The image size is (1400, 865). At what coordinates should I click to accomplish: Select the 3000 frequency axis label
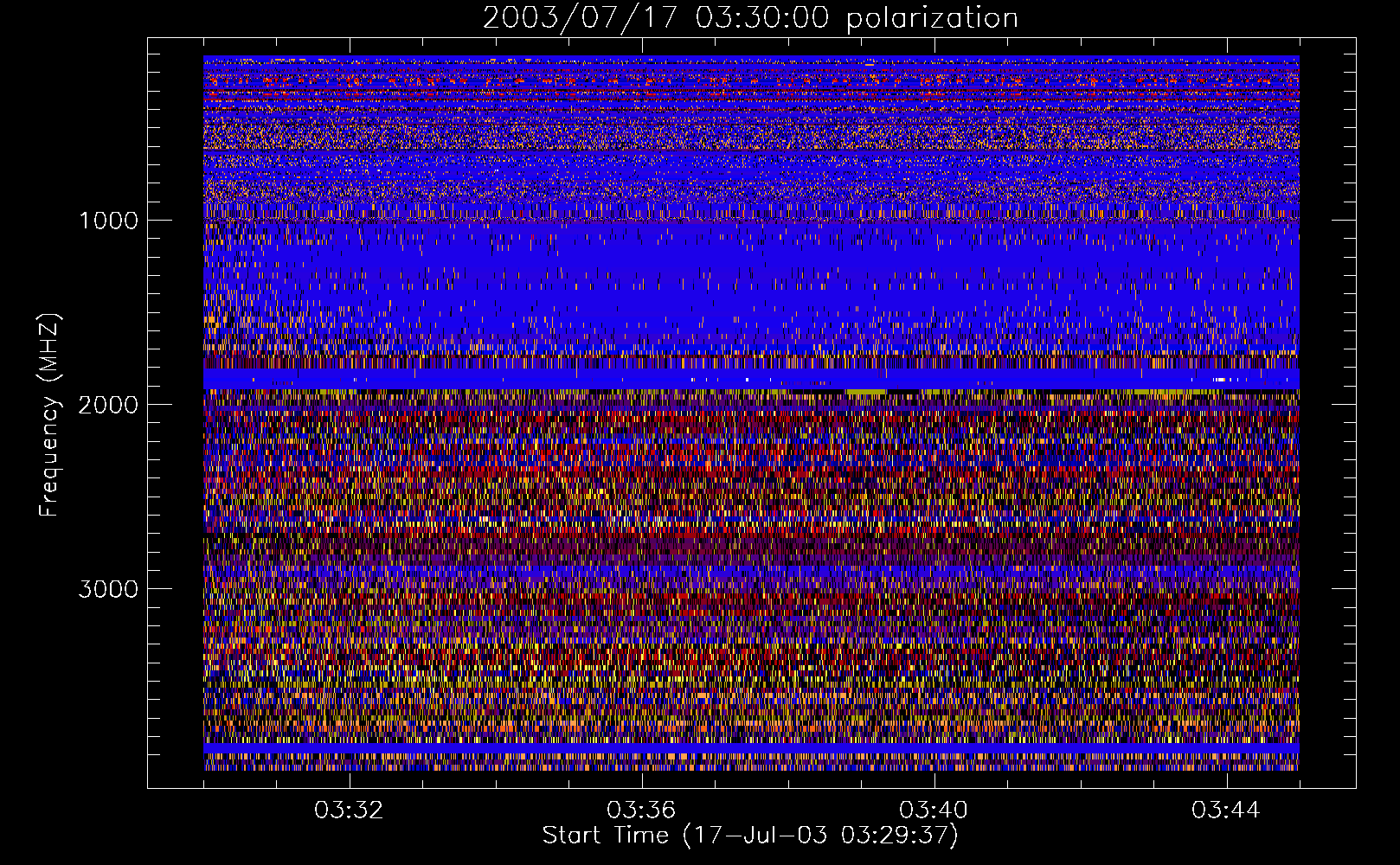pos(108,589)
